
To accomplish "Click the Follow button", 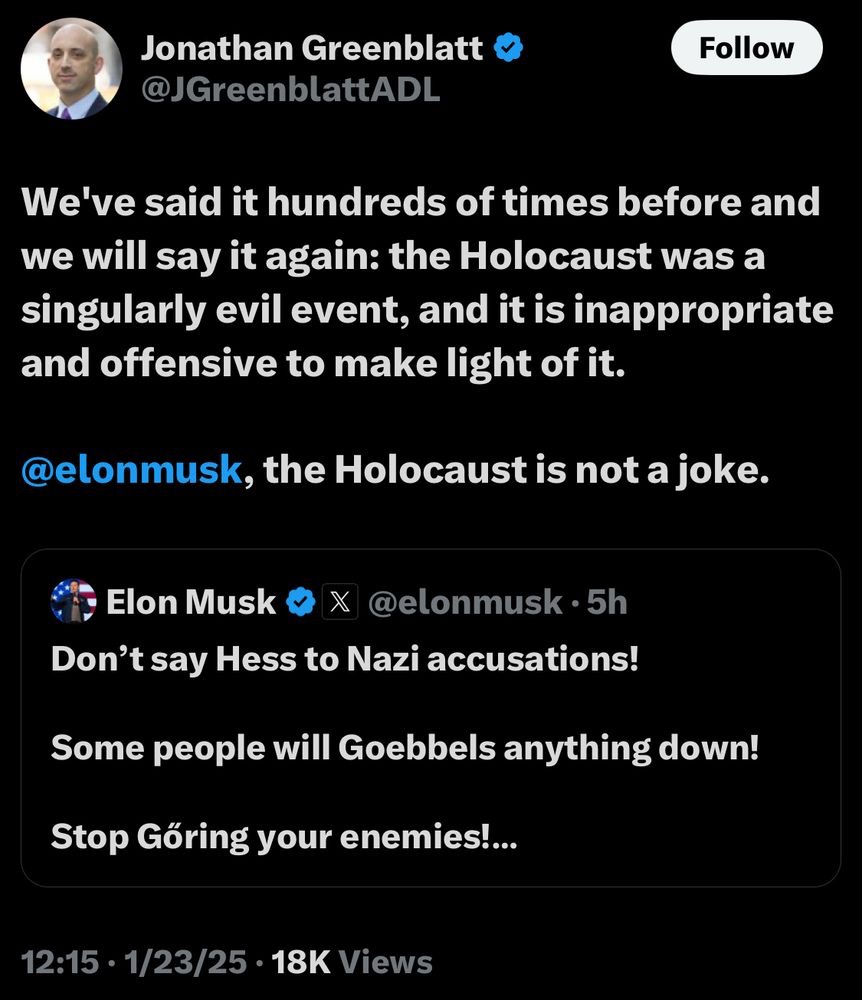I will [746, 48].
